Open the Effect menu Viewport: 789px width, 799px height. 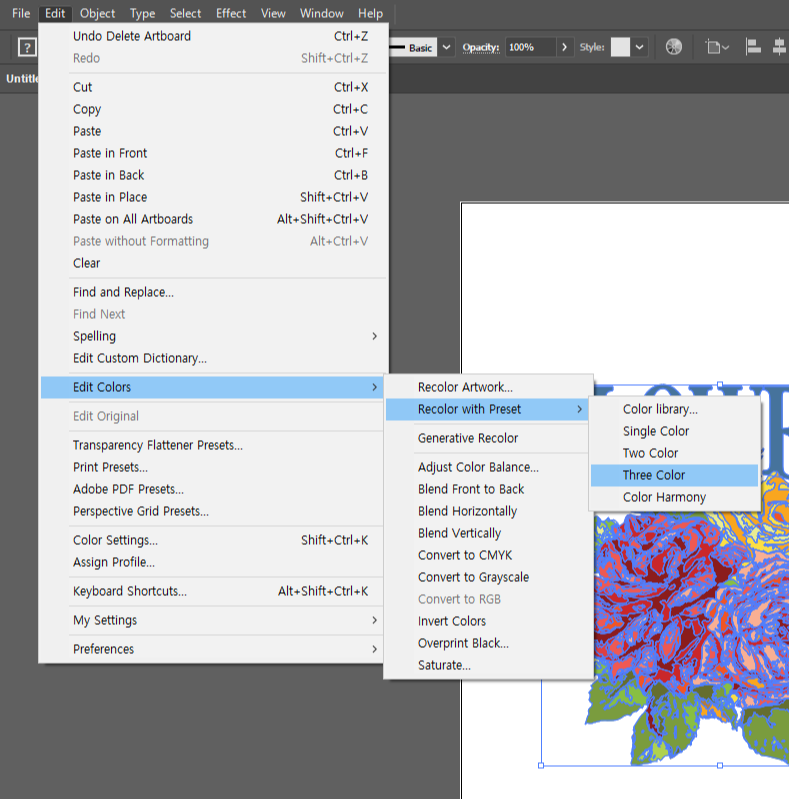(x=231, y=13)
